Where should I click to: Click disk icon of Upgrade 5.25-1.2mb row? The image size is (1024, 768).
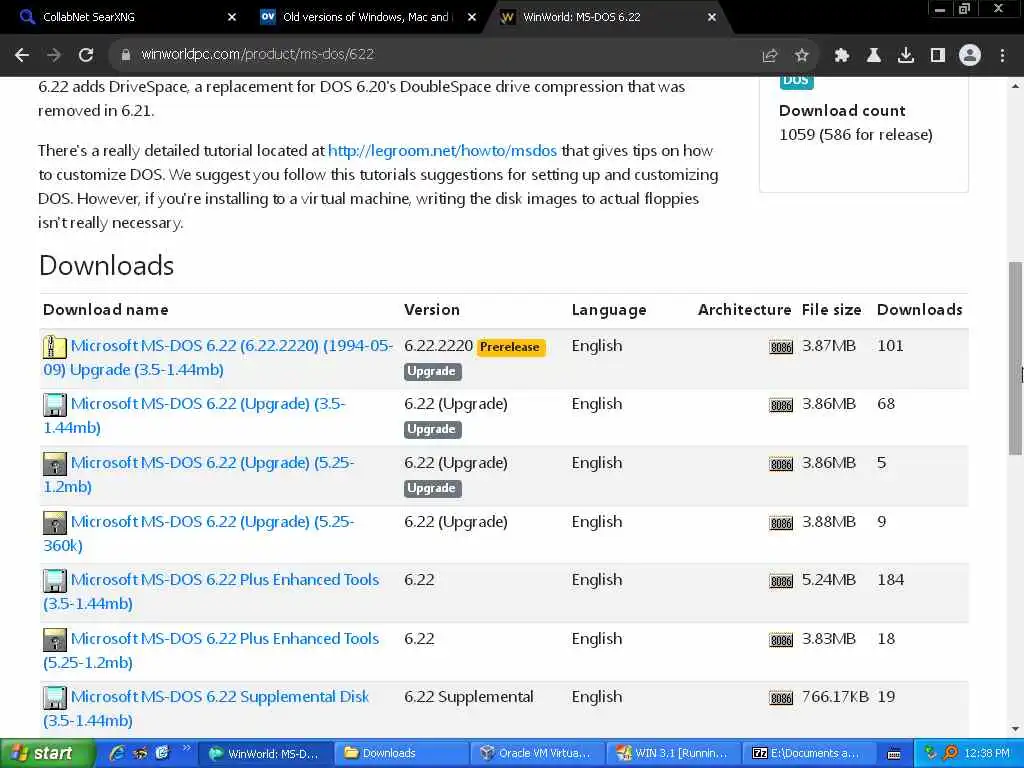click(x=55, y=464)
